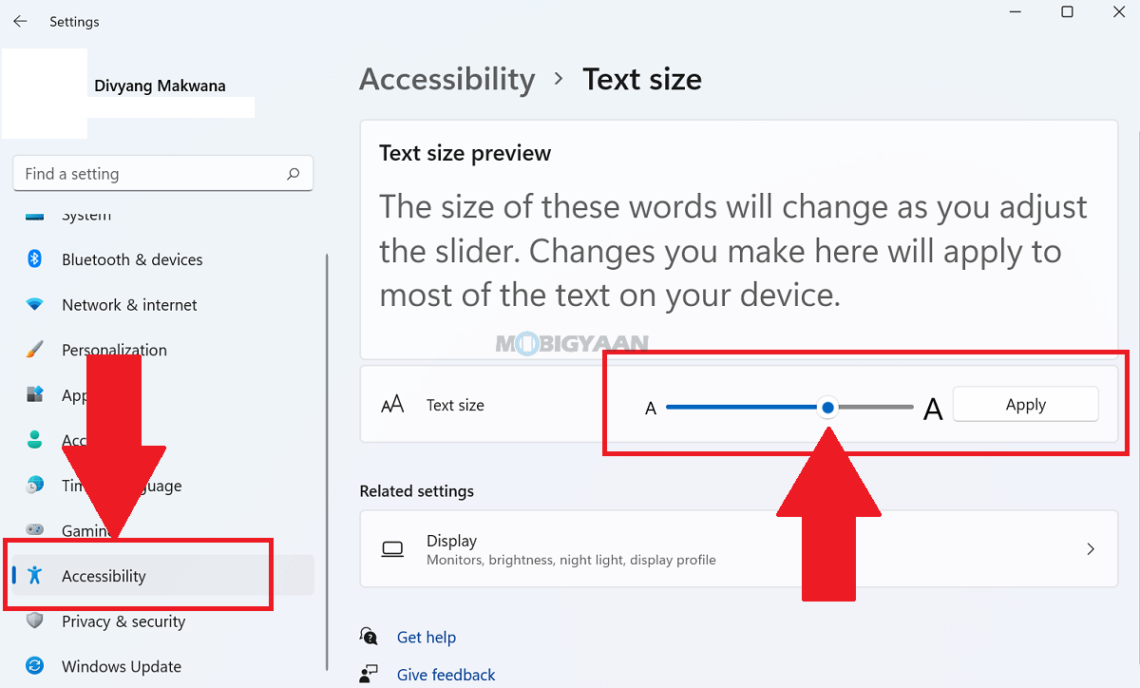The width and height of the screenshot is (1140, 688).
Task: Click the Display monitor icon under Related settings
Action: click(x=392, y=548)
